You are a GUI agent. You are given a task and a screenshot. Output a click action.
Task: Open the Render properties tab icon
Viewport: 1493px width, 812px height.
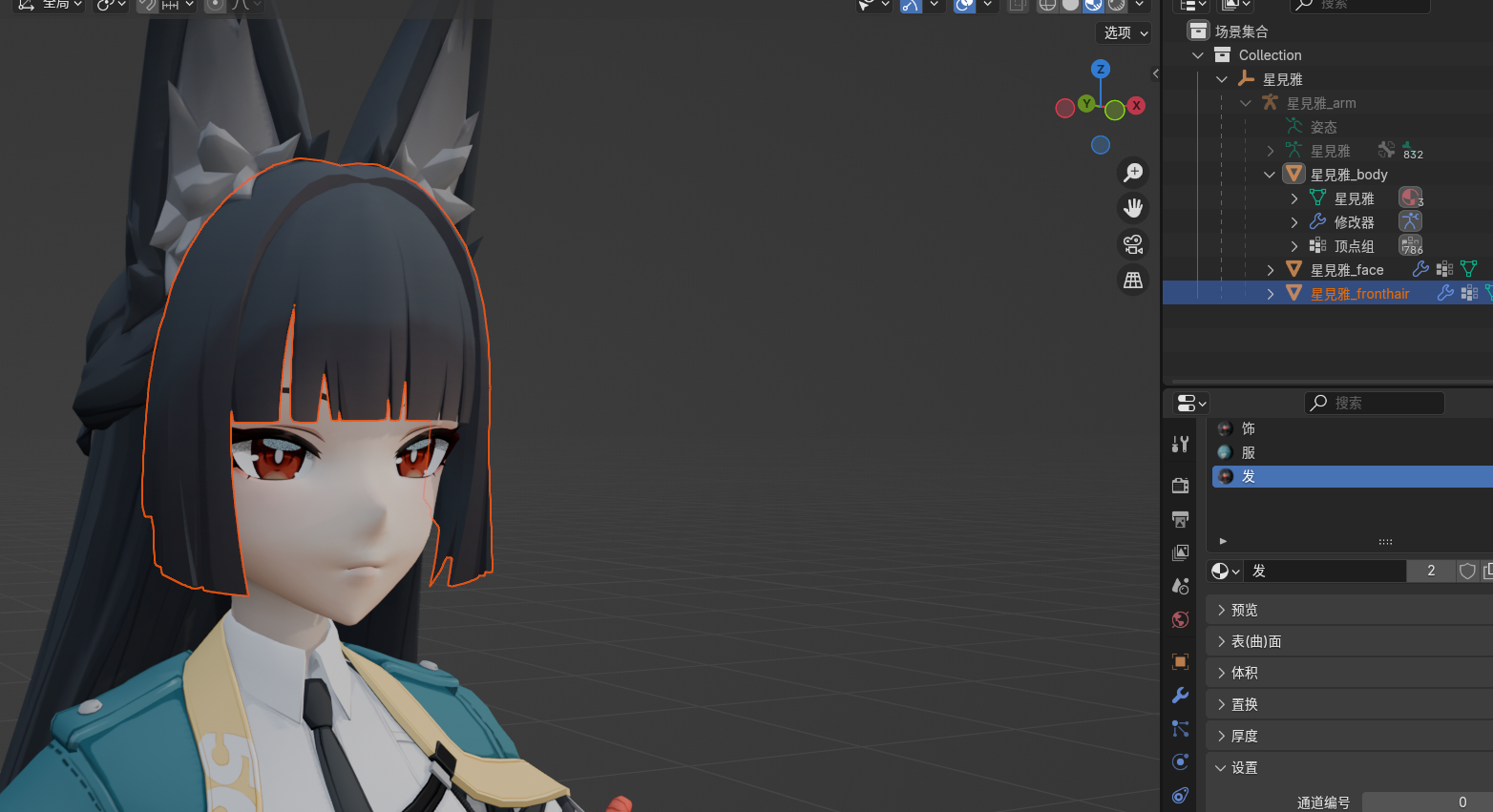(x=1180, y=485)
